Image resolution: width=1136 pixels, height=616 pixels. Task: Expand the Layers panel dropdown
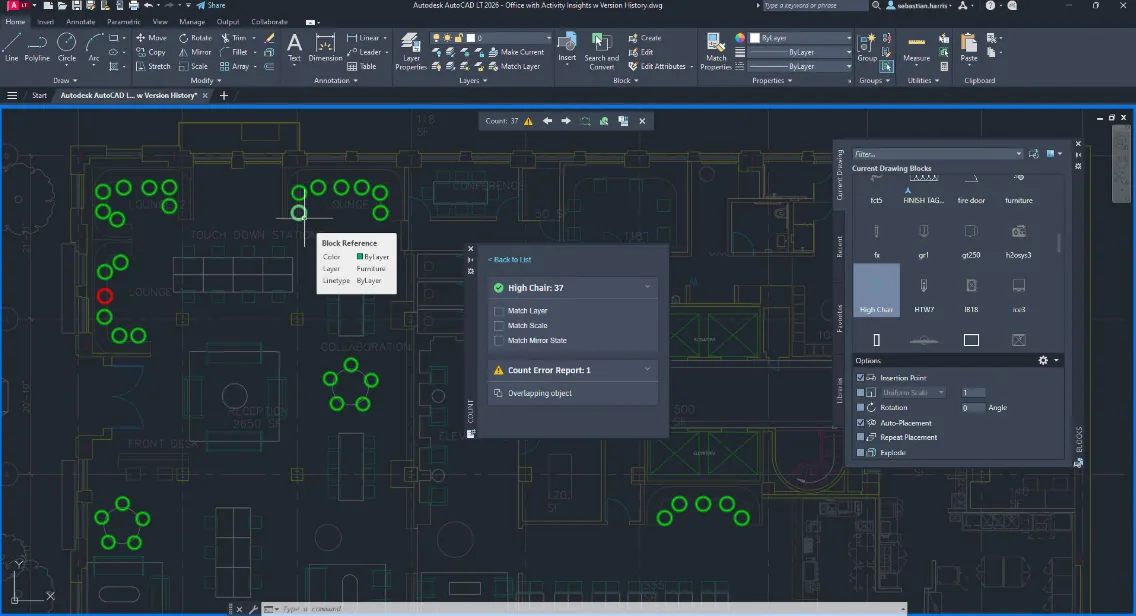[x=473, y=80]
